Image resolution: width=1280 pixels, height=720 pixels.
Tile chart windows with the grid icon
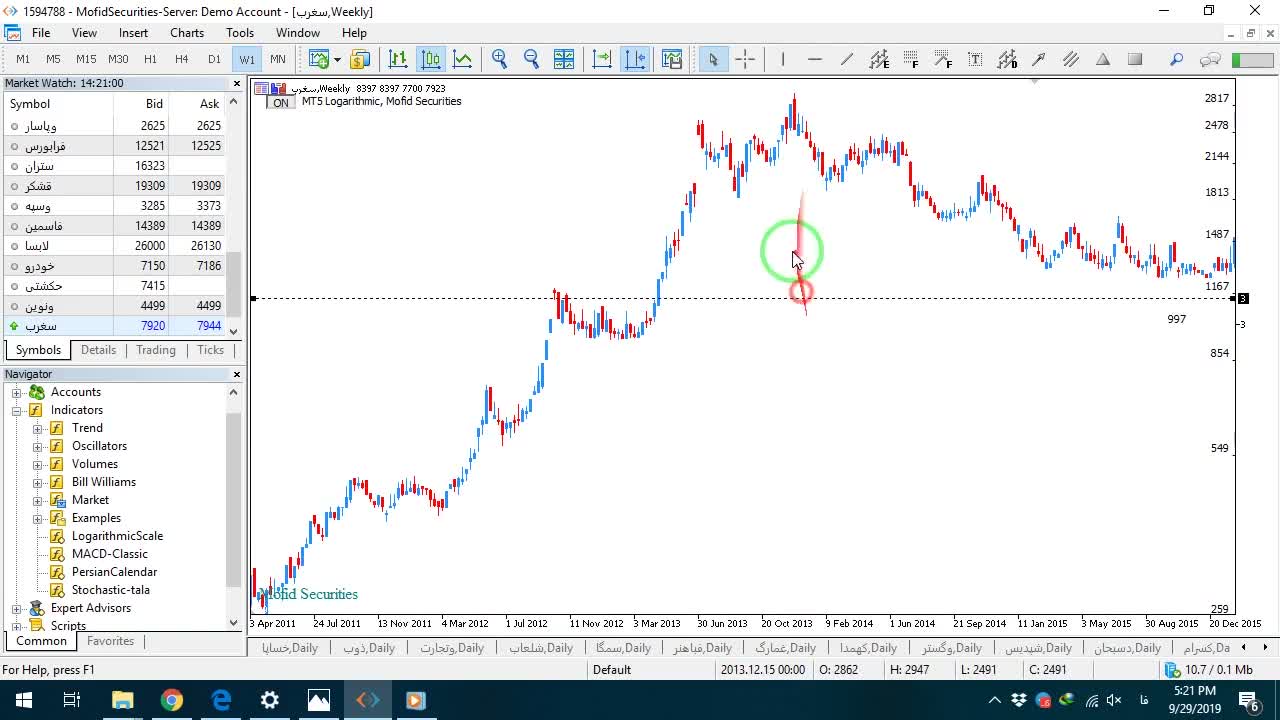(564, 59)
